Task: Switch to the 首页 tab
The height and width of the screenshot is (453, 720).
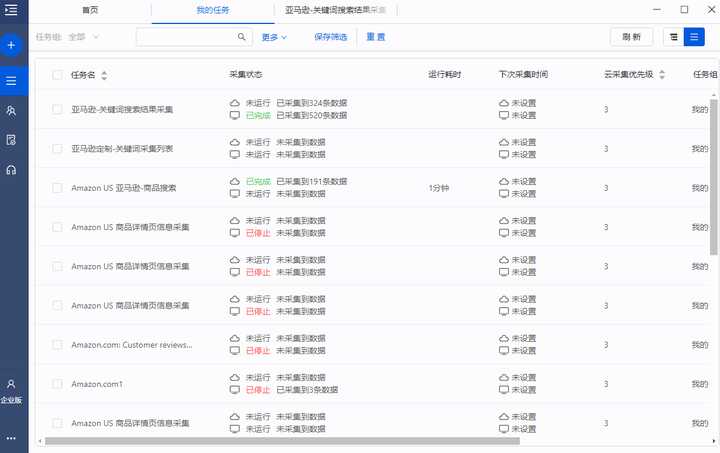Action: point(90,10)
